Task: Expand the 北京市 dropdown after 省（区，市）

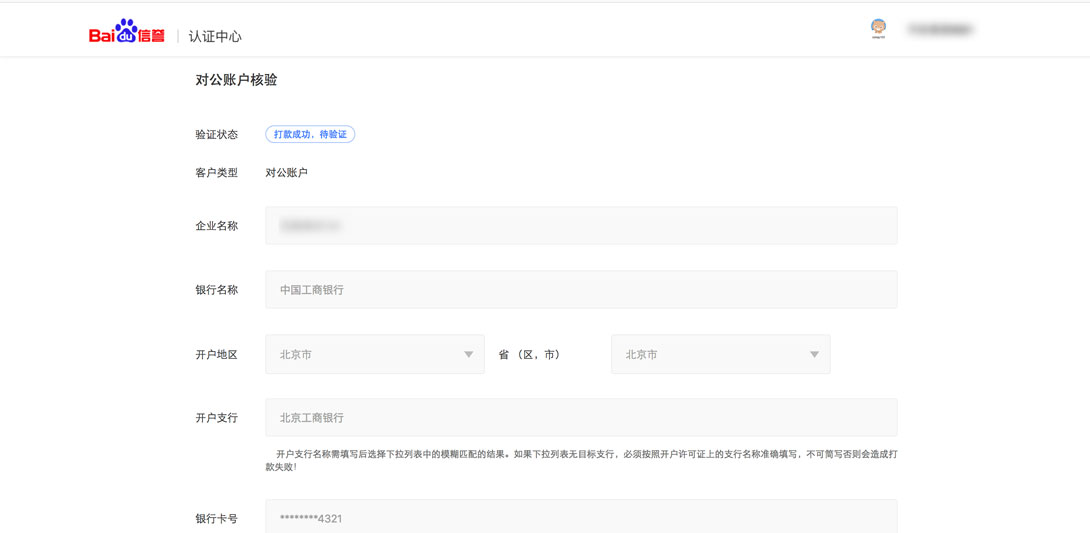Action: [x=720, y=354]
